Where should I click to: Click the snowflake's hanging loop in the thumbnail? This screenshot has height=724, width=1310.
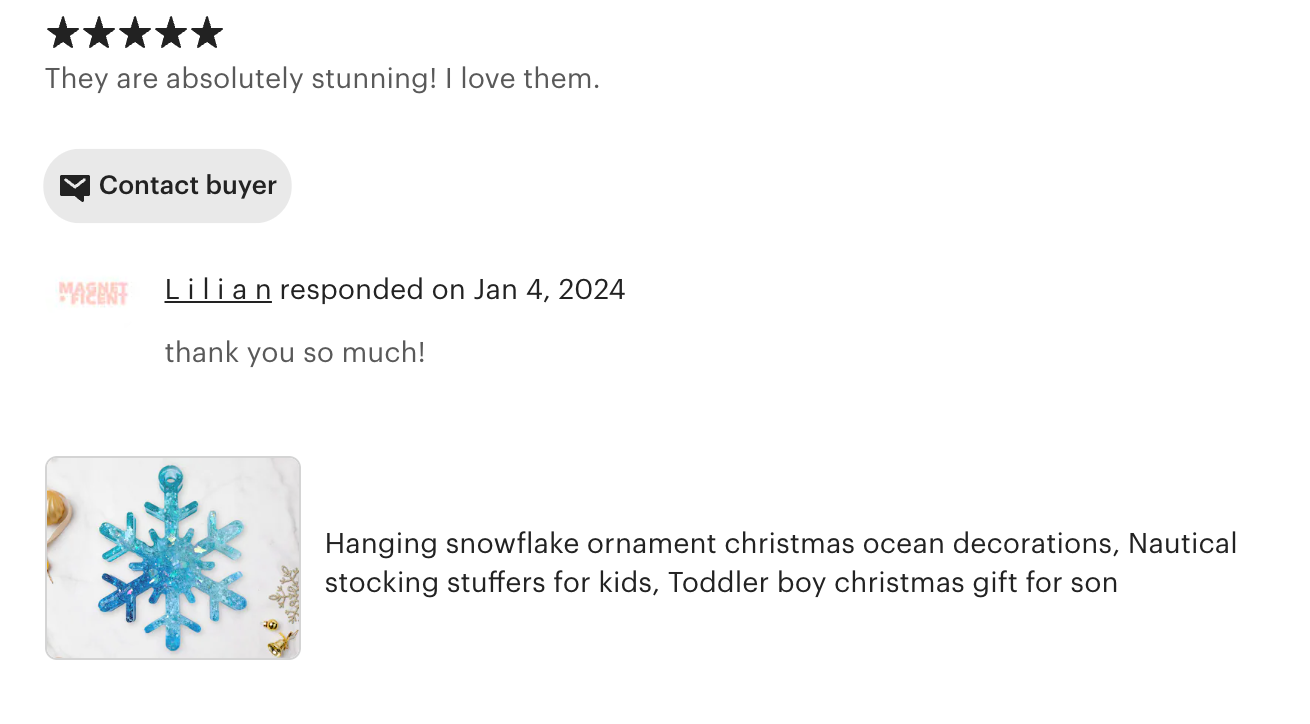(x=178, y=477)
